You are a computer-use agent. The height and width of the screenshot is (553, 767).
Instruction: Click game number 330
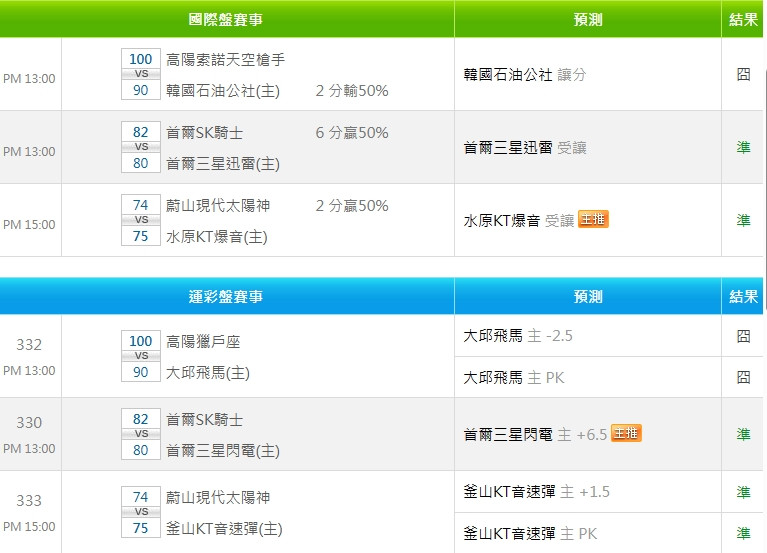pos(29,422)
